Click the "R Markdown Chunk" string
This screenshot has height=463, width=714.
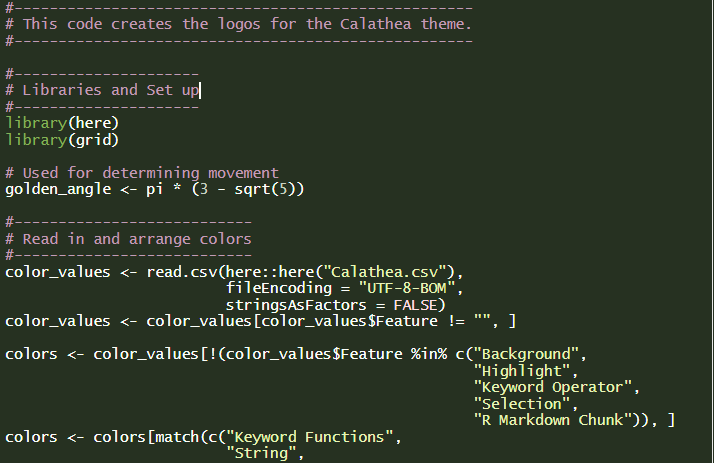553,420
